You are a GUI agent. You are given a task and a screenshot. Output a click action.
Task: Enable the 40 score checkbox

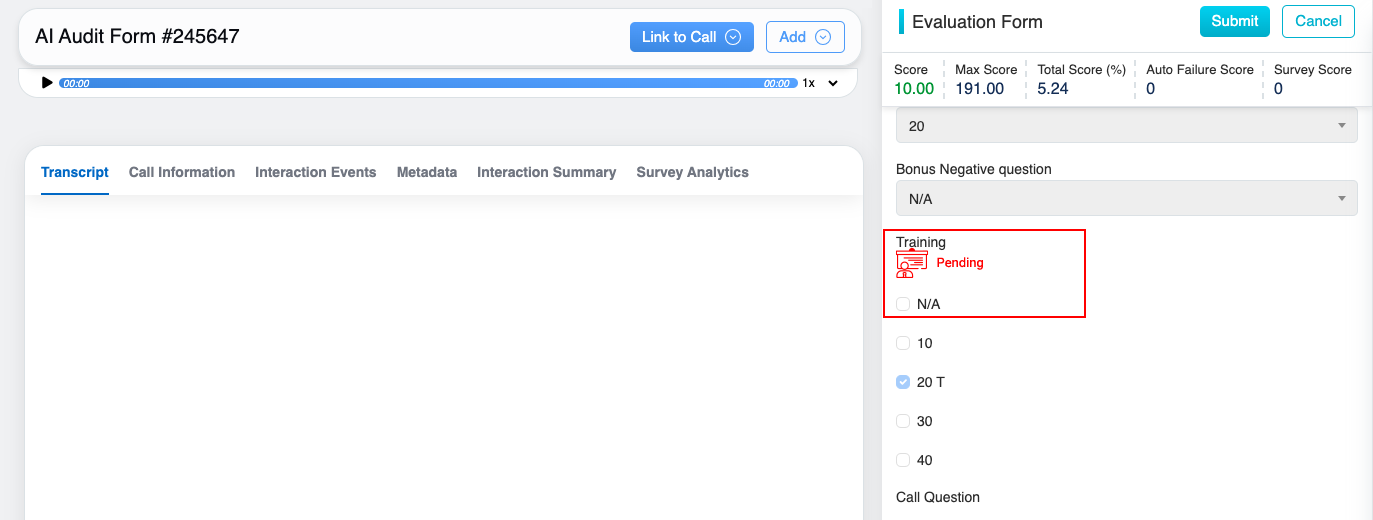[x=903, y=460]
